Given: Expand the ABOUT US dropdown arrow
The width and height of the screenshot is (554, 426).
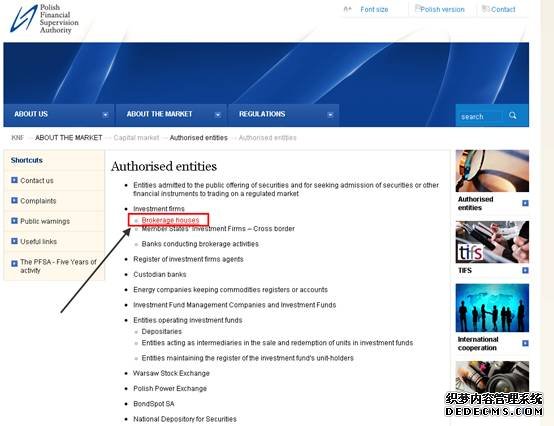Looking at the screenshot, I should [x=105, y=115].
